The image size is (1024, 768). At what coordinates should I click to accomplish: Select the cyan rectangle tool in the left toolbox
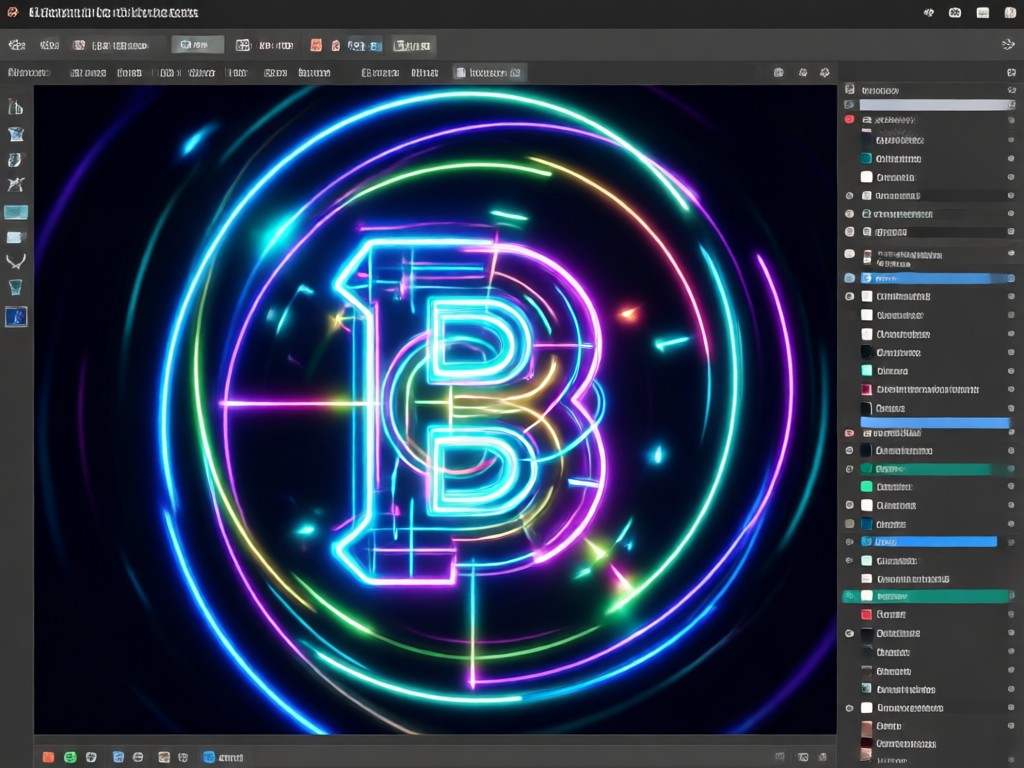click(16, 212)
